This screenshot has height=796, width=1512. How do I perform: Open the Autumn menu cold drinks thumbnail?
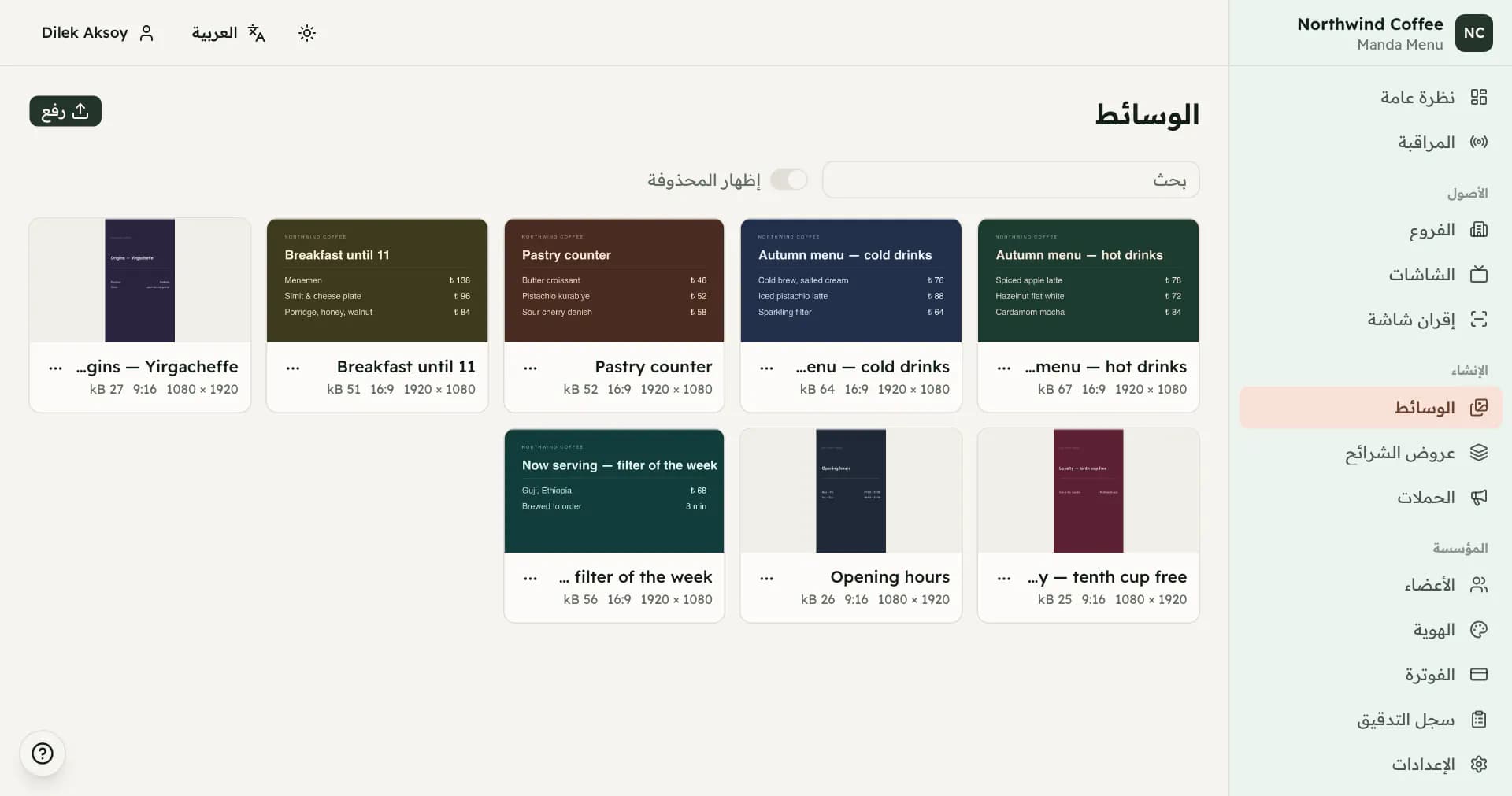pos(851,281)
